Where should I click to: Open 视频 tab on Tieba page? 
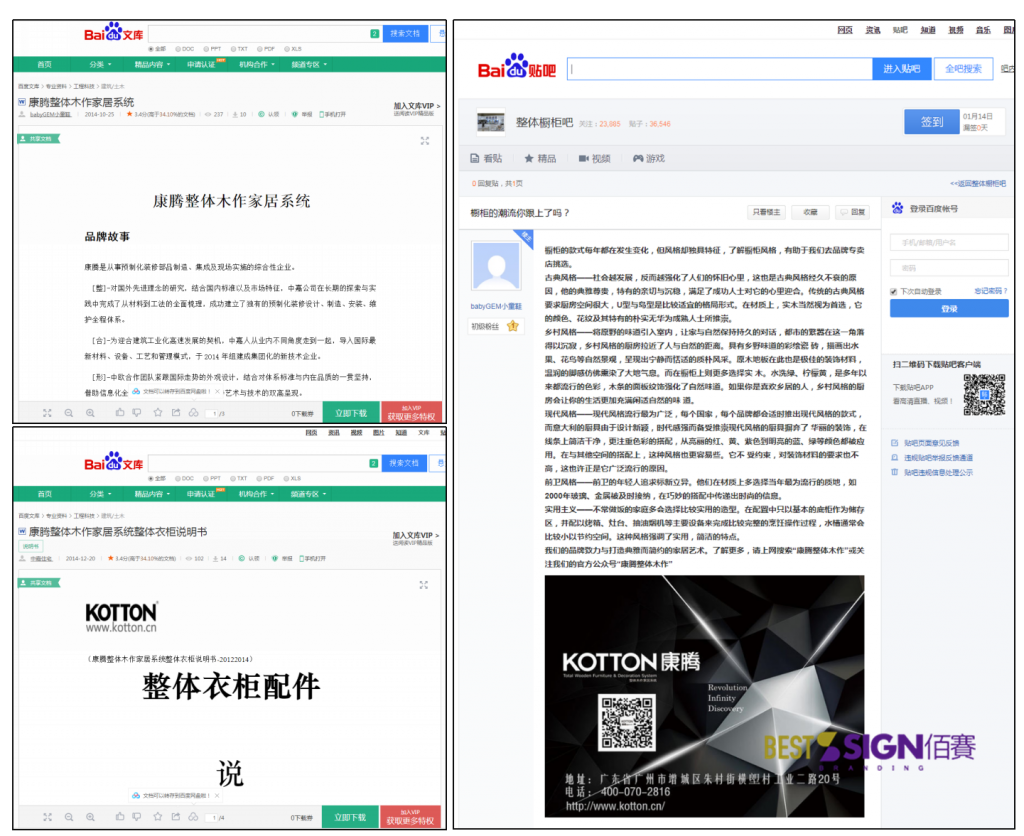pyautogui.click(x=594, y=158)
